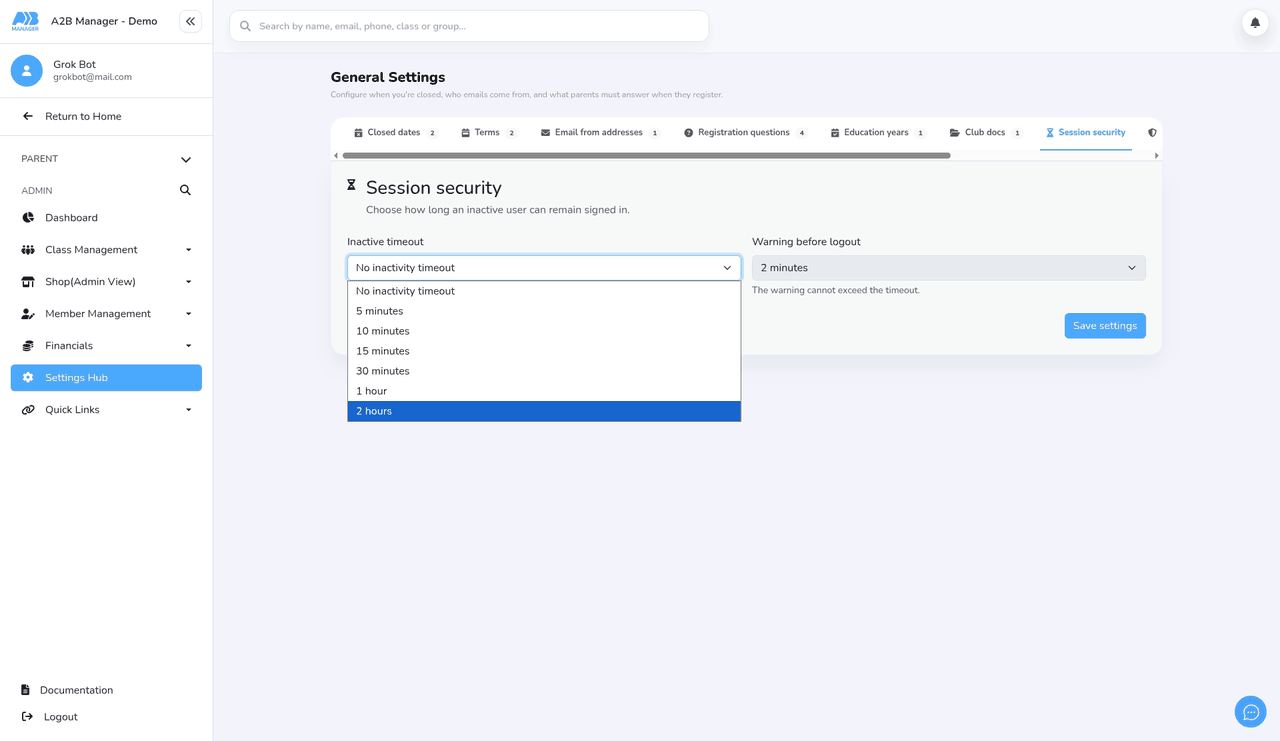Choose 30 minutes option
Screen dimensions: 1280x741
pyautogui.click(x=544, y=371)
